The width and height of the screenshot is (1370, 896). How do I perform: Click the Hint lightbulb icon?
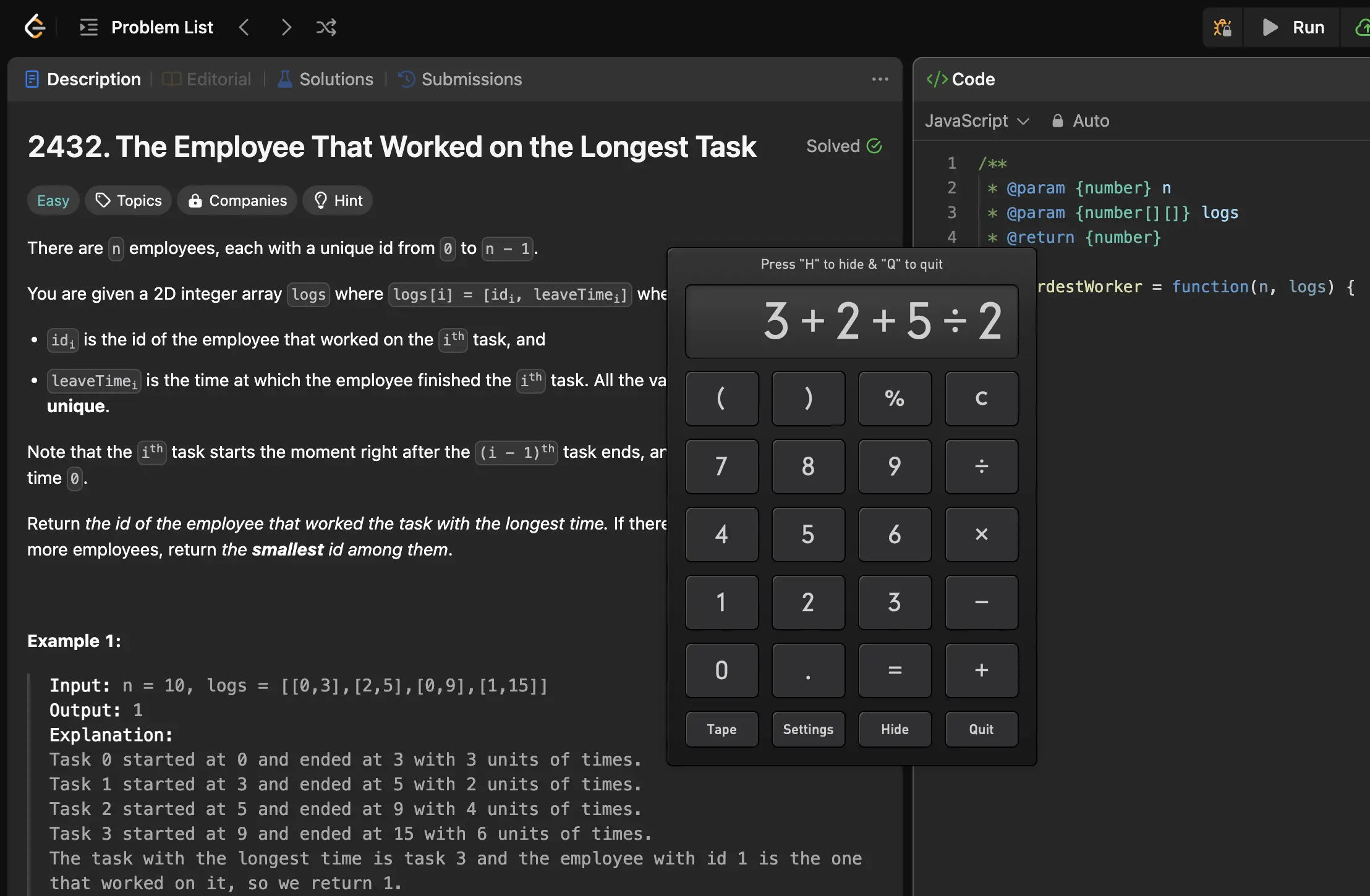(x=320, y=199)
